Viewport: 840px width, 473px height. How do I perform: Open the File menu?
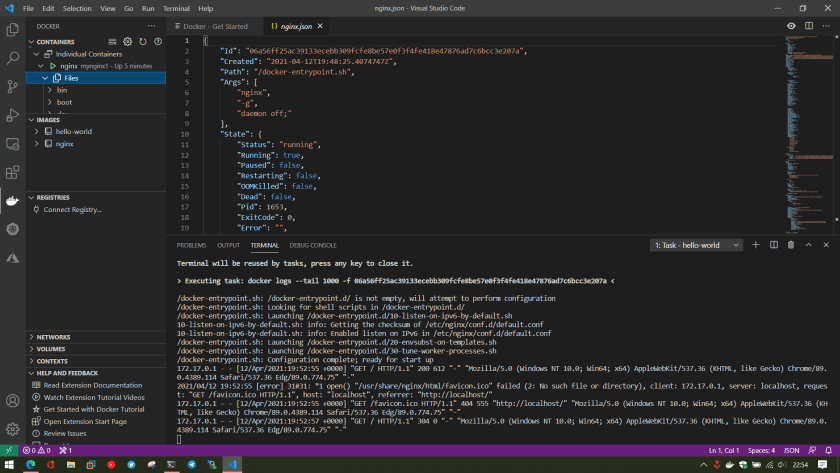pos(28,9)
